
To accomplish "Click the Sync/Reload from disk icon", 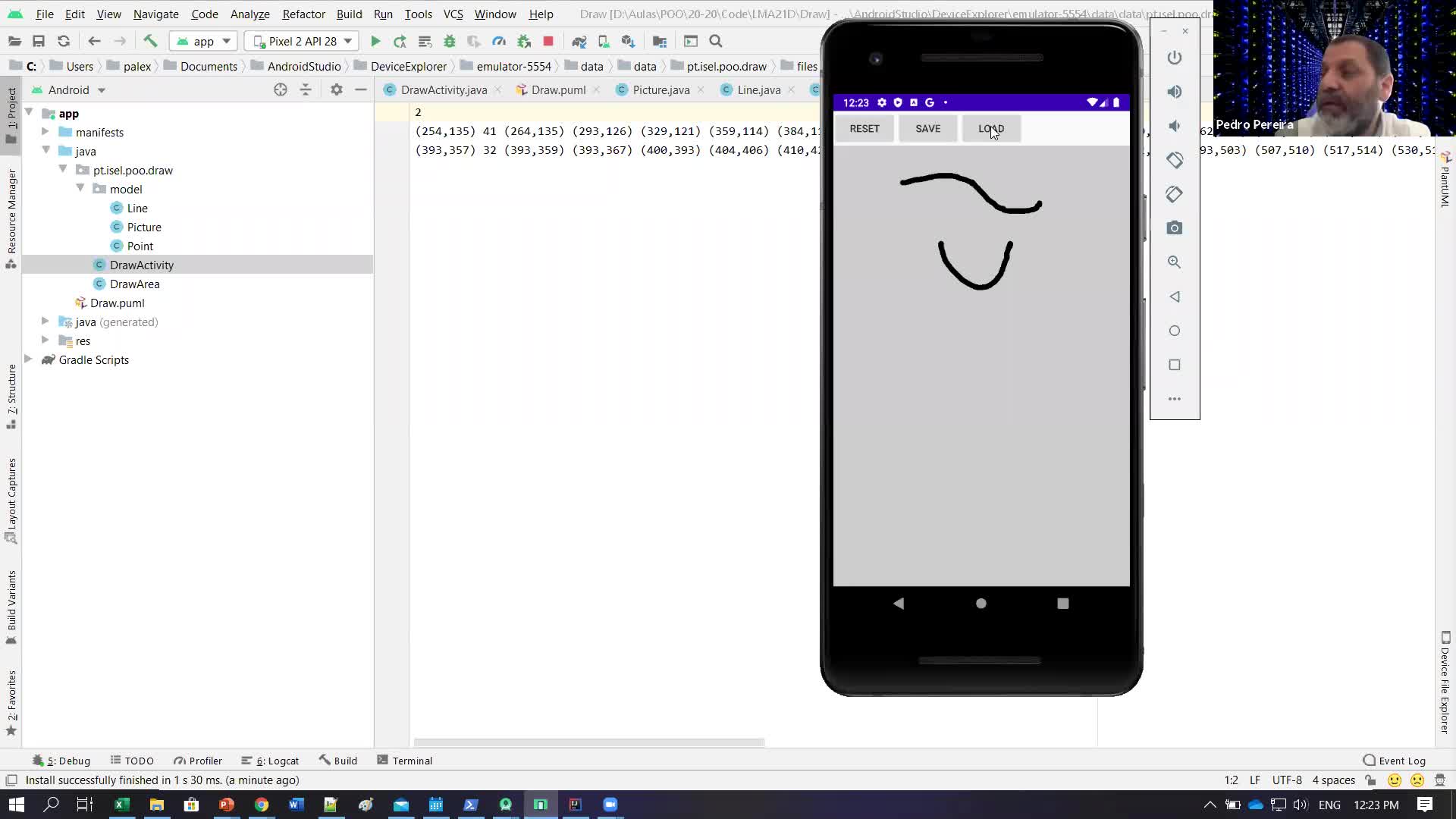I will click(64, 41).
